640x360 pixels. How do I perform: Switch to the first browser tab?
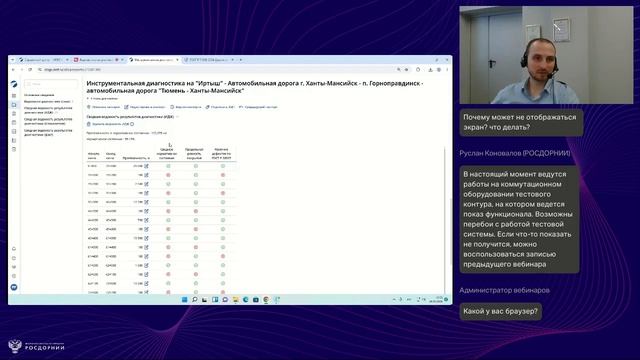(43, 60)
